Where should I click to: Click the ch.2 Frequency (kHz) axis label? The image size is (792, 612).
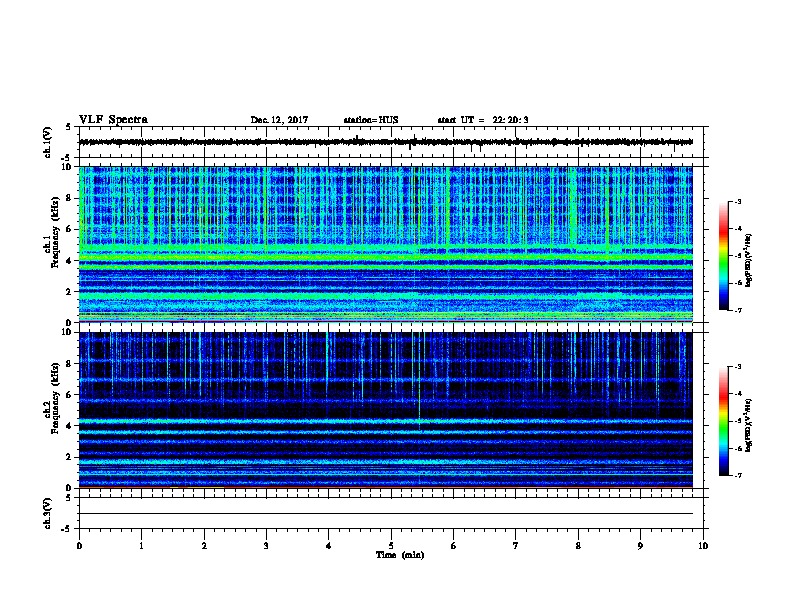51,398
